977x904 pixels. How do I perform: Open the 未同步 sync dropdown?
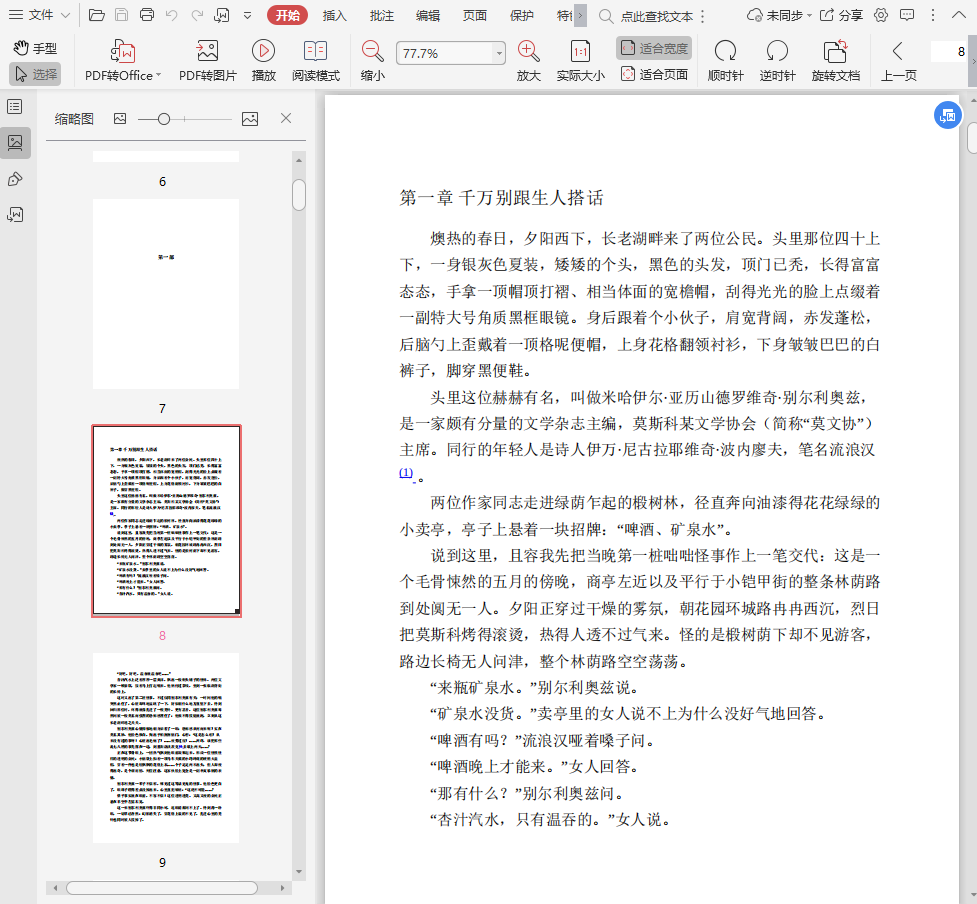(779, 15)
